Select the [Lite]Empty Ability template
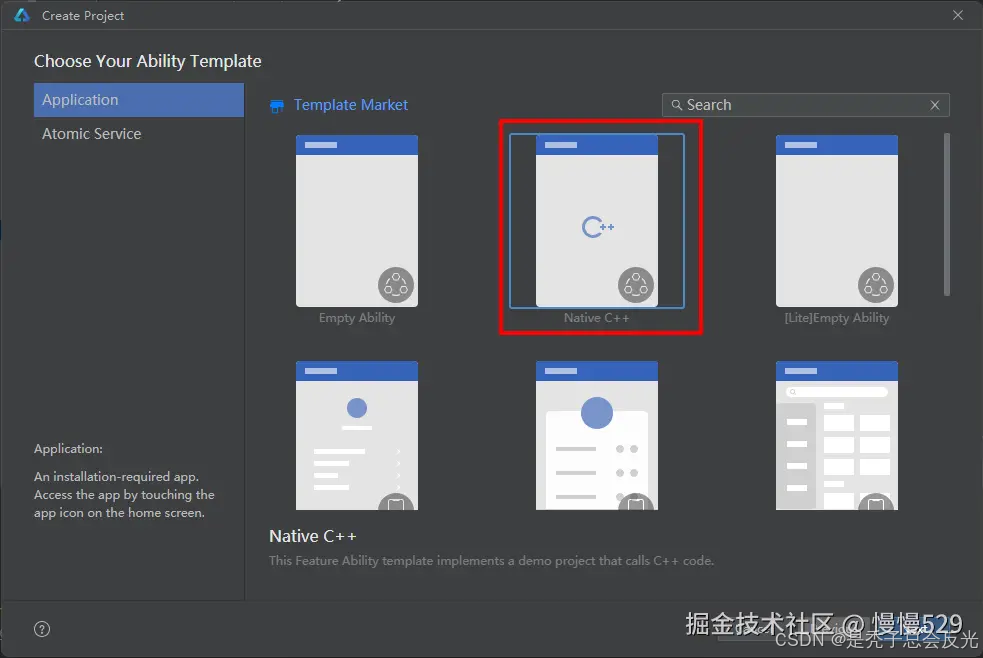Viewport: 983px width, 658px height. click(837, 220)
